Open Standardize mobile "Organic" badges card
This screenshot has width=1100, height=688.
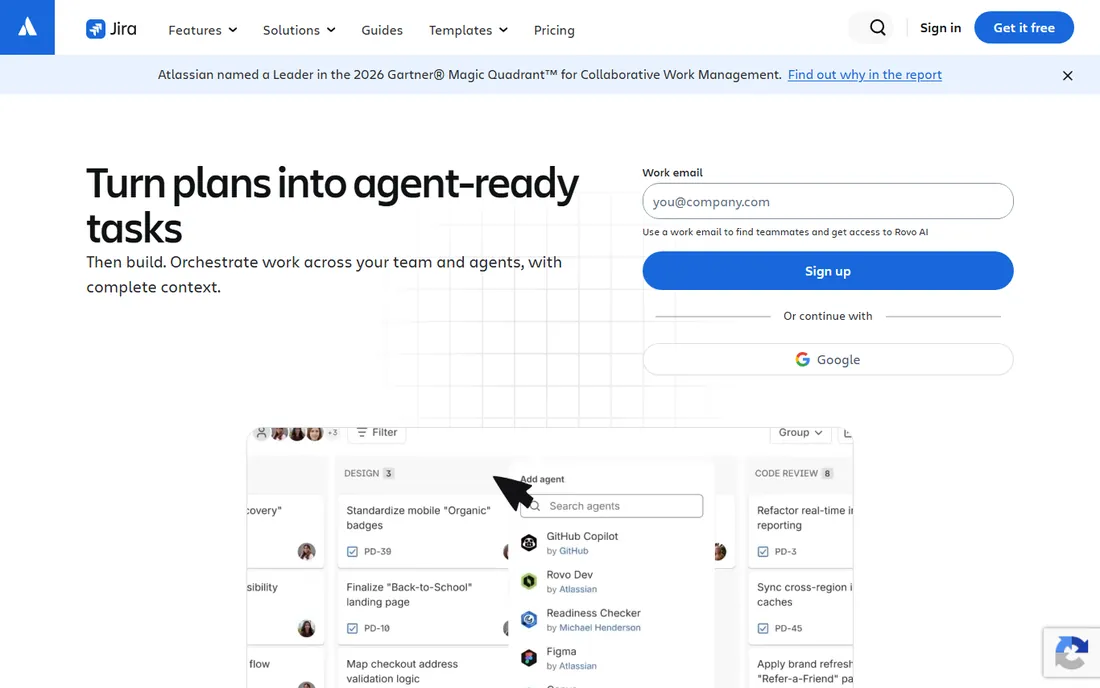pos(422,531)
